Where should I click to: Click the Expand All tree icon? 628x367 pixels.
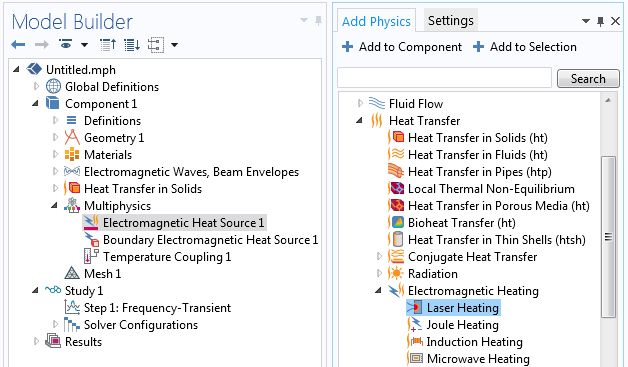point(132,44)
